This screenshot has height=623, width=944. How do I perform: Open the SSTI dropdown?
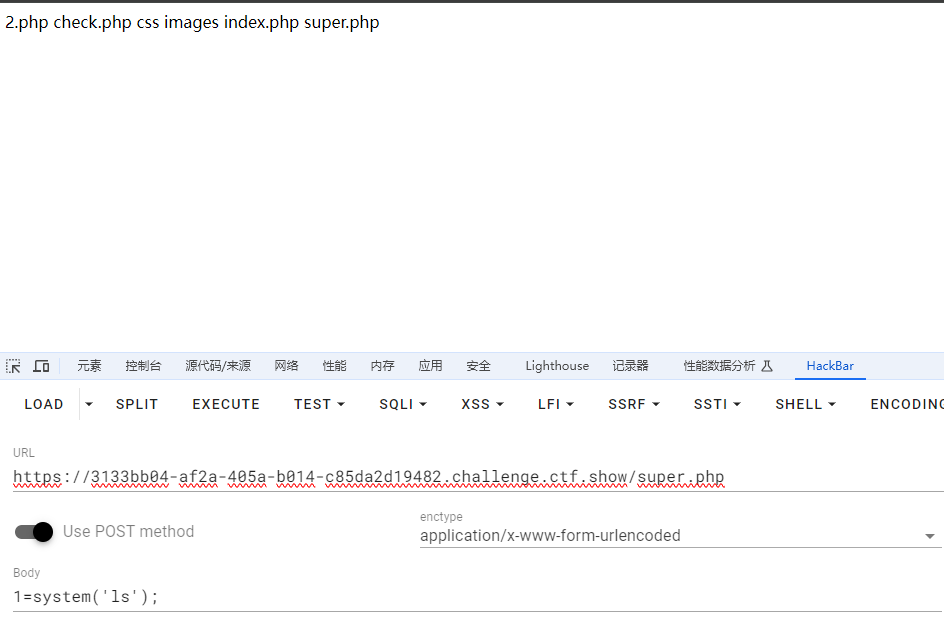[x=717, y=405]
